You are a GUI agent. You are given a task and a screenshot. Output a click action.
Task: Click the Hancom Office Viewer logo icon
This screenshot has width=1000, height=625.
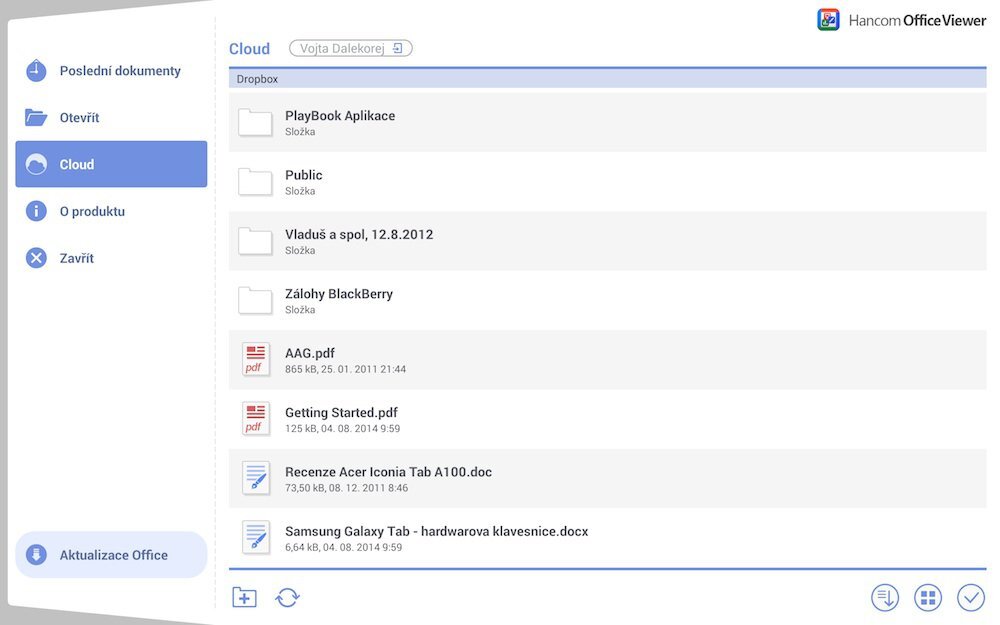[x=828, y=20]
